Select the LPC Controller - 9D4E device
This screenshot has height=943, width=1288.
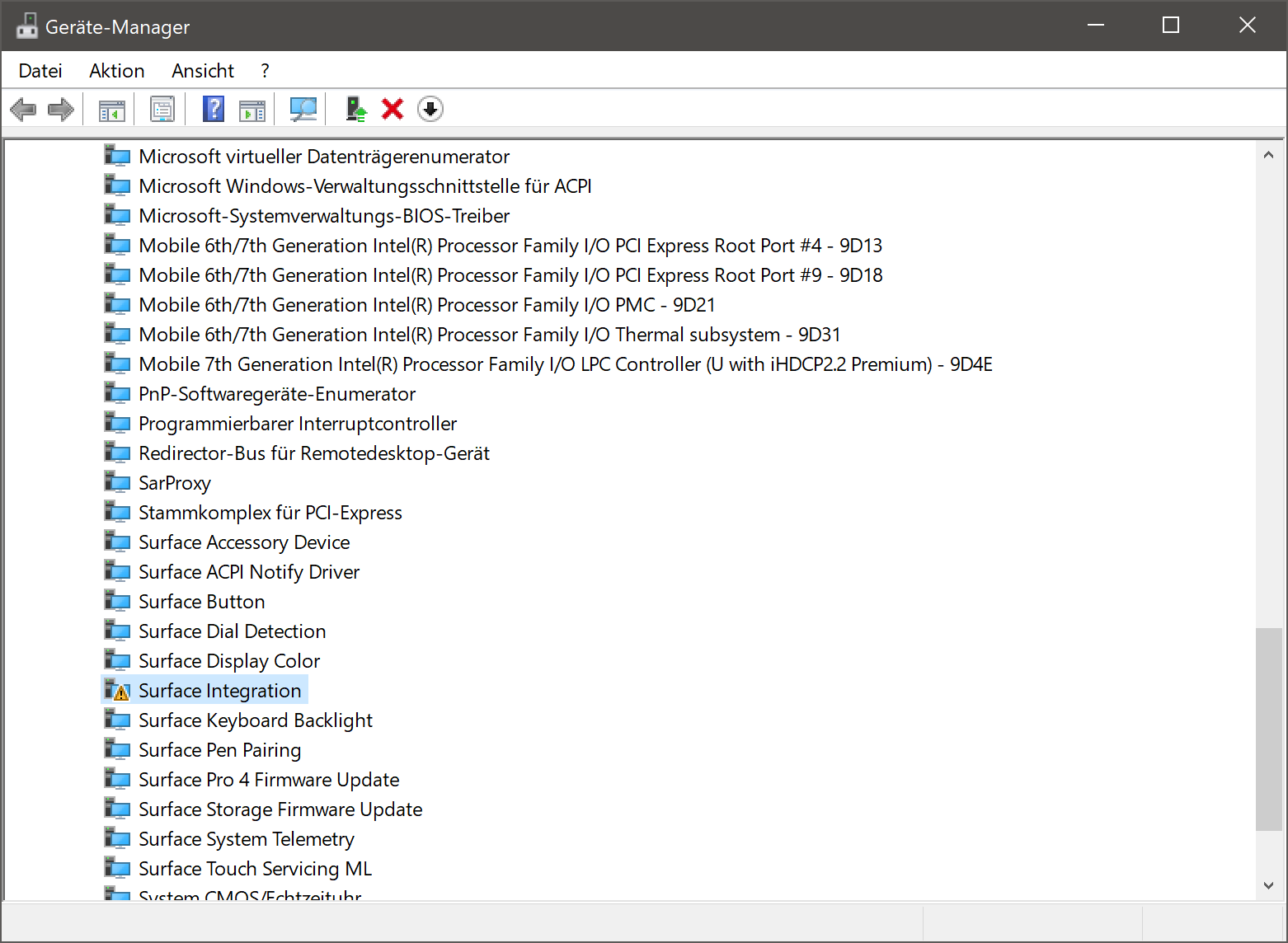(566, 364)
